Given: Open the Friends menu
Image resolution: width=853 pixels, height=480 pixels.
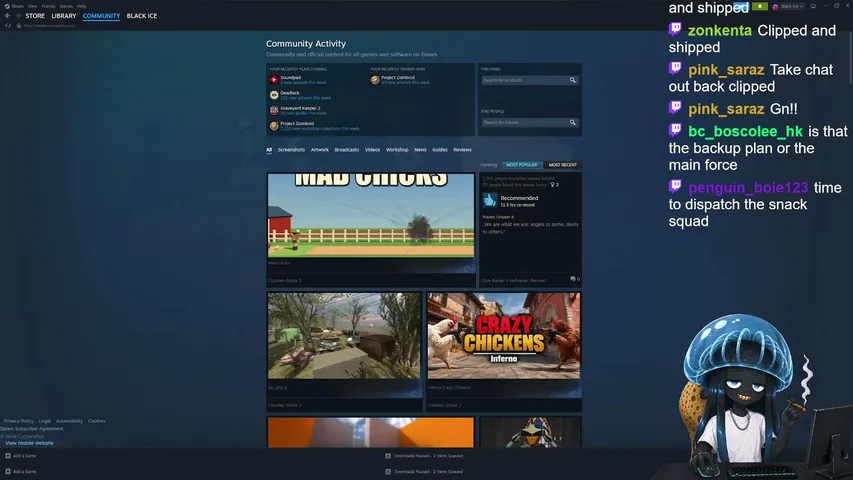Looking at the screenshot, I should click(x=48, y=6).
